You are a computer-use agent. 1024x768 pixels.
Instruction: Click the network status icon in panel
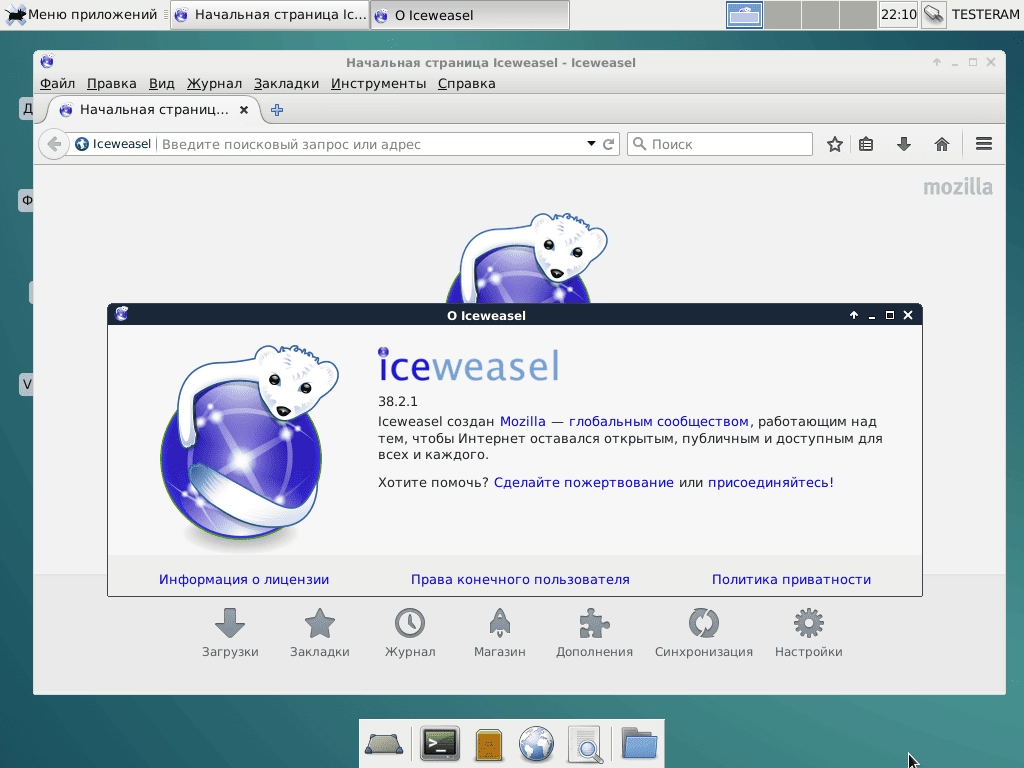[934, 14]
